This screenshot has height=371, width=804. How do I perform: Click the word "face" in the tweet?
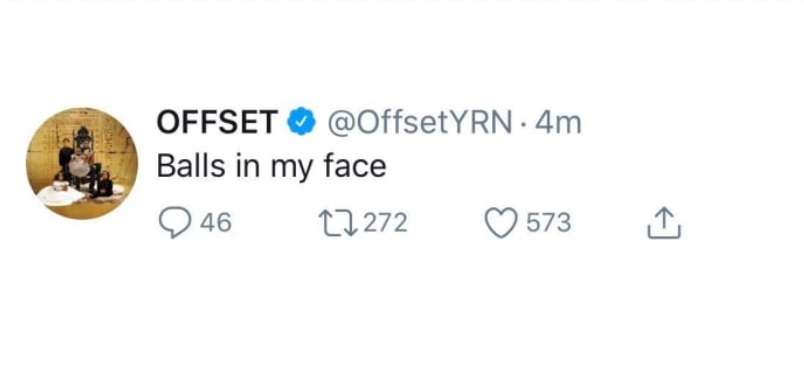point(355,166)
